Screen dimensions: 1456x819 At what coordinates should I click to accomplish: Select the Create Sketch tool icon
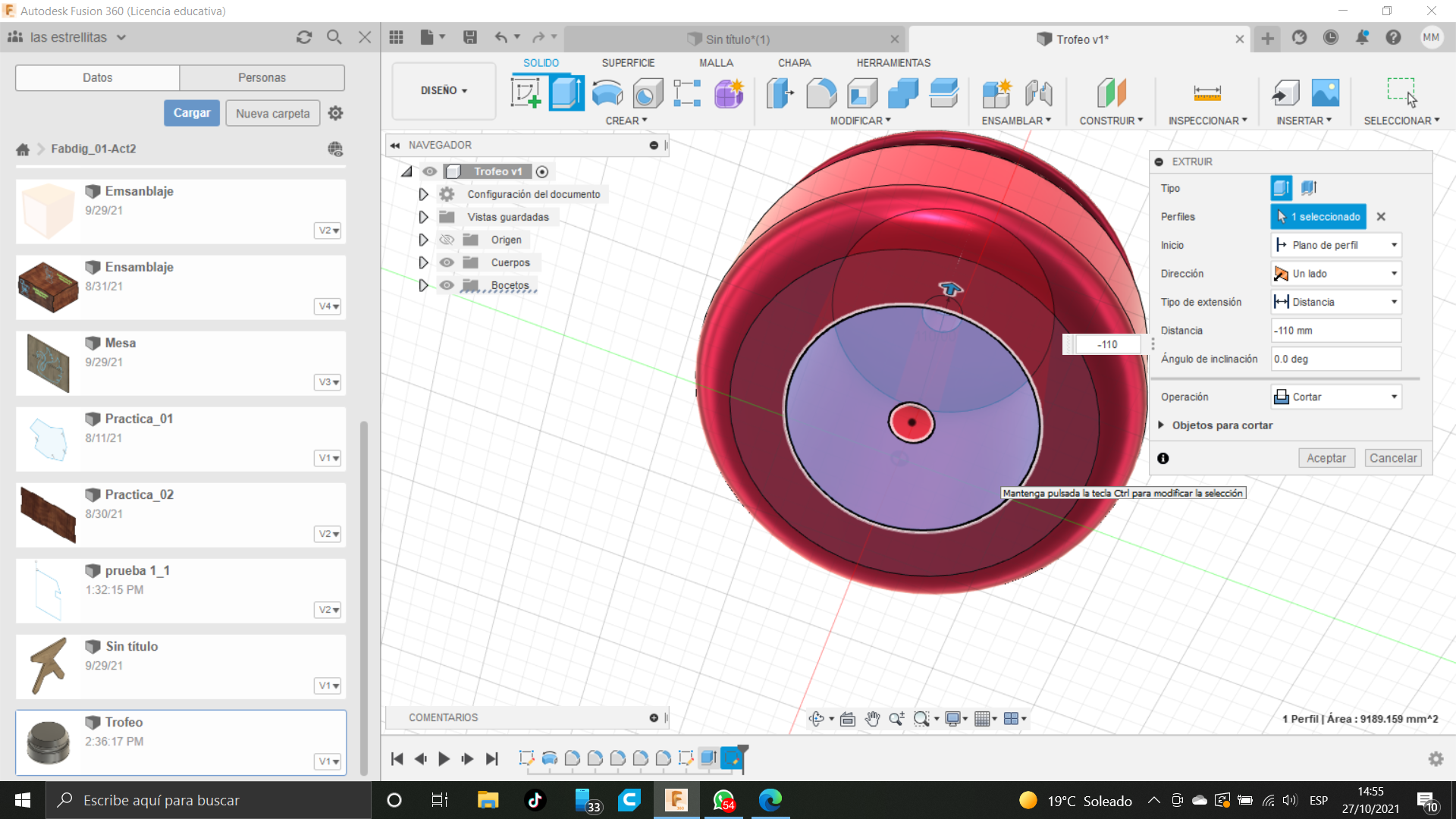pyautogui.click(x=526, y=93)
